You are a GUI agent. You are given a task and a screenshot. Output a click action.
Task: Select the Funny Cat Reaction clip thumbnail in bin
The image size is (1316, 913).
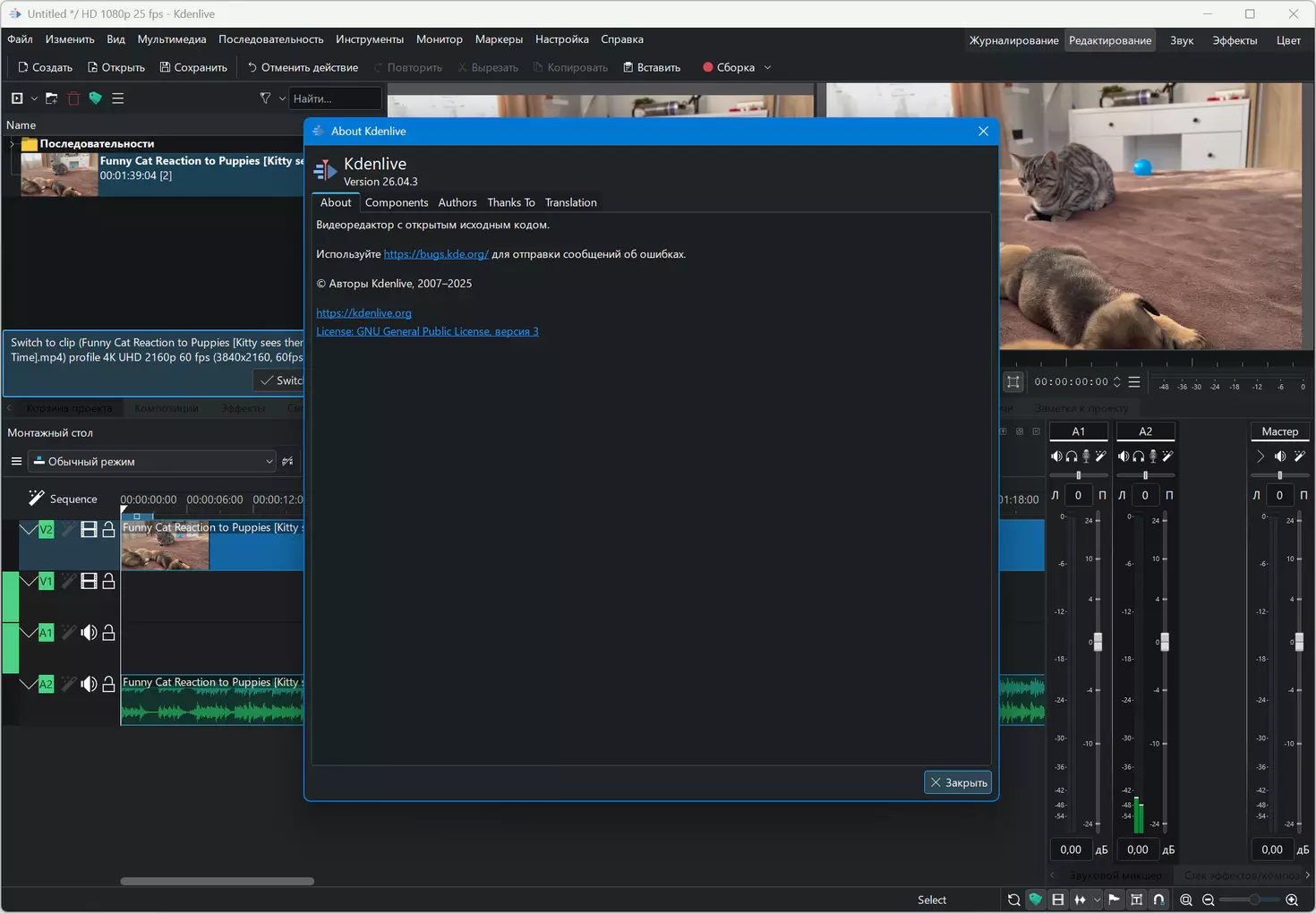59,175
